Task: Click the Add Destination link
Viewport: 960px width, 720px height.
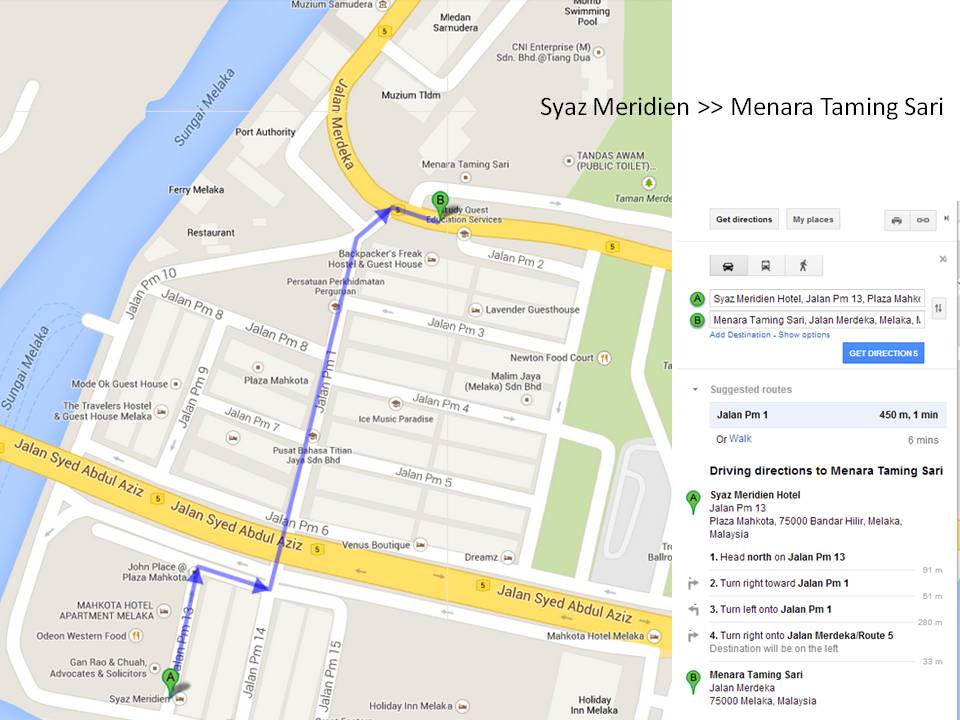Action: (740, 335)
